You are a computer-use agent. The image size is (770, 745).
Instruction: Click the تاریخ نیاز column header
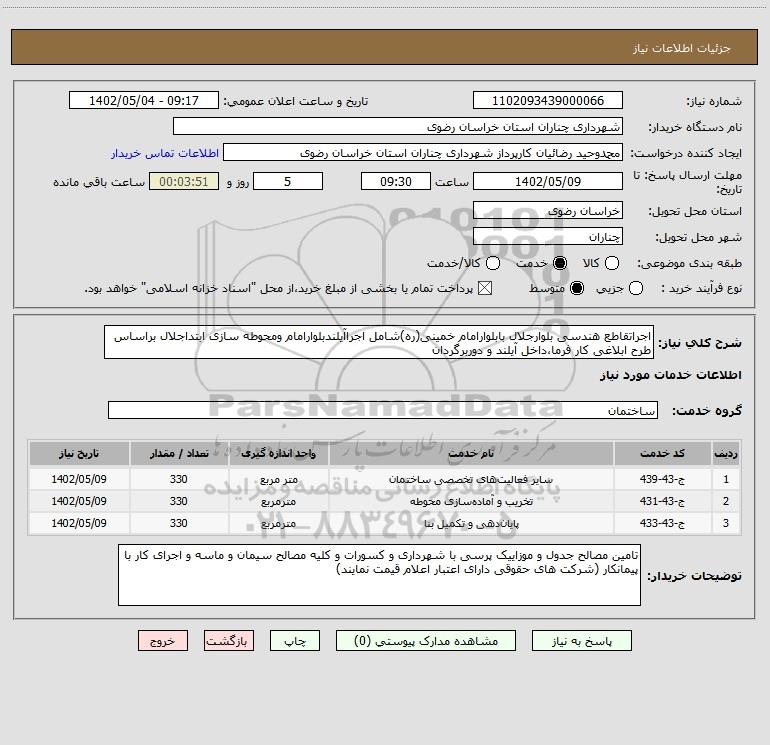79,453
